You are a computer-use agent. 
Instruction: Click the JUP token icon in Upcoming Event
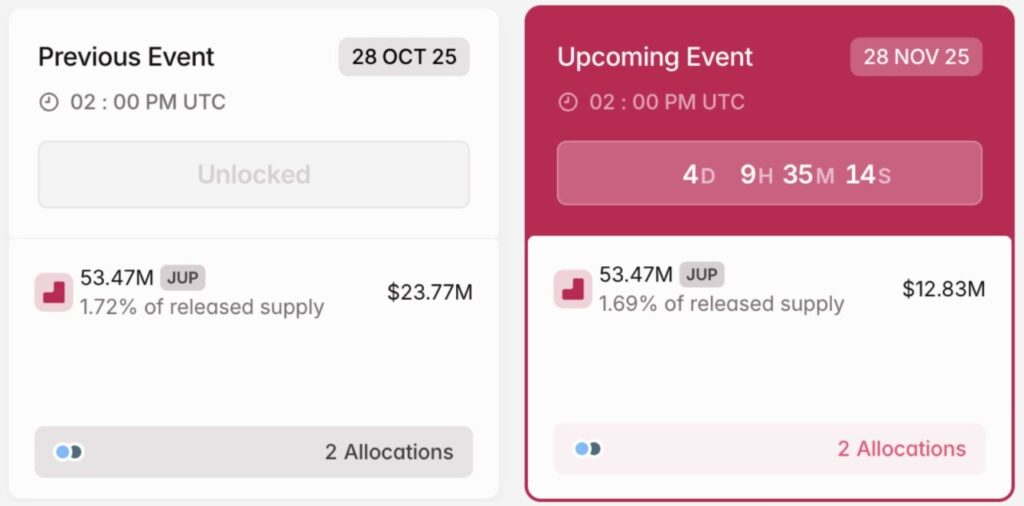point(573,289)
